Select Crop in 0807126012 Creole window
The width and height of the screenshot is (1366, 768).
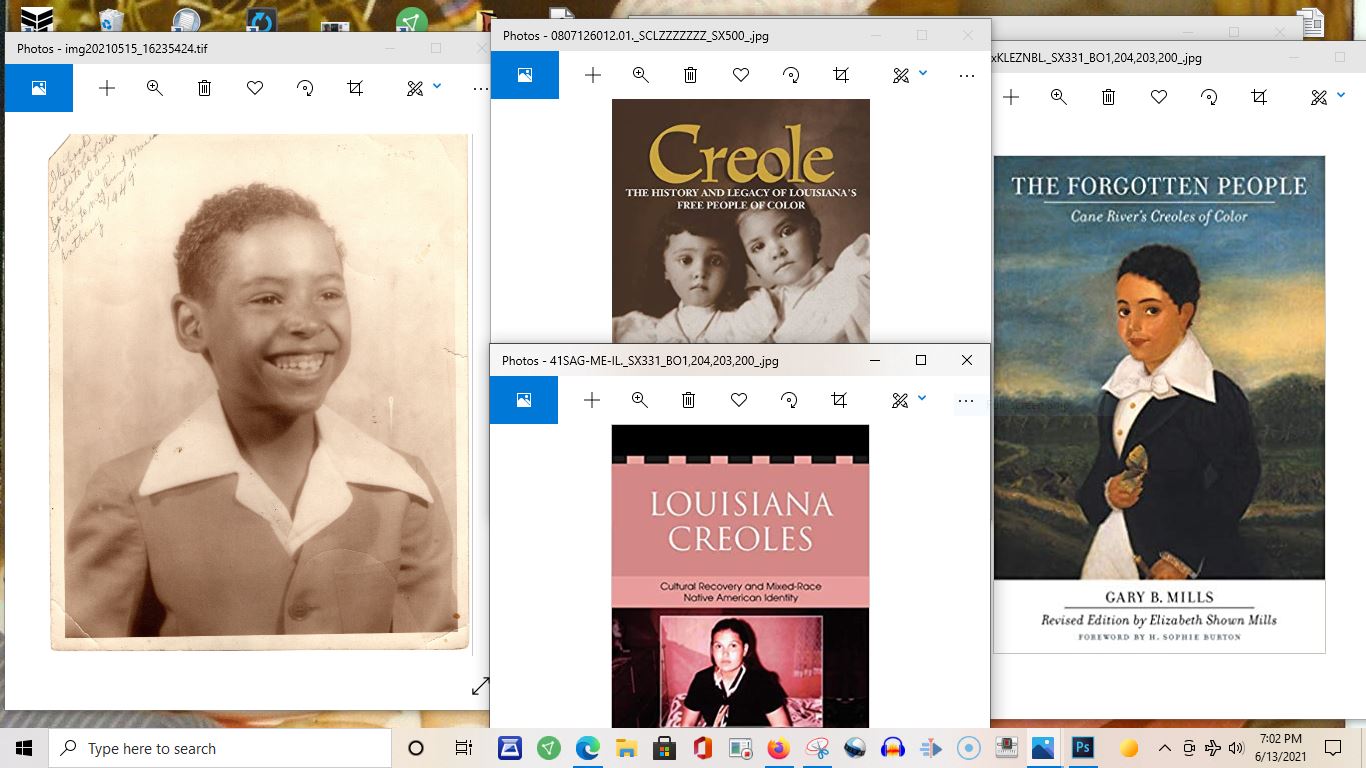[841, 75]
